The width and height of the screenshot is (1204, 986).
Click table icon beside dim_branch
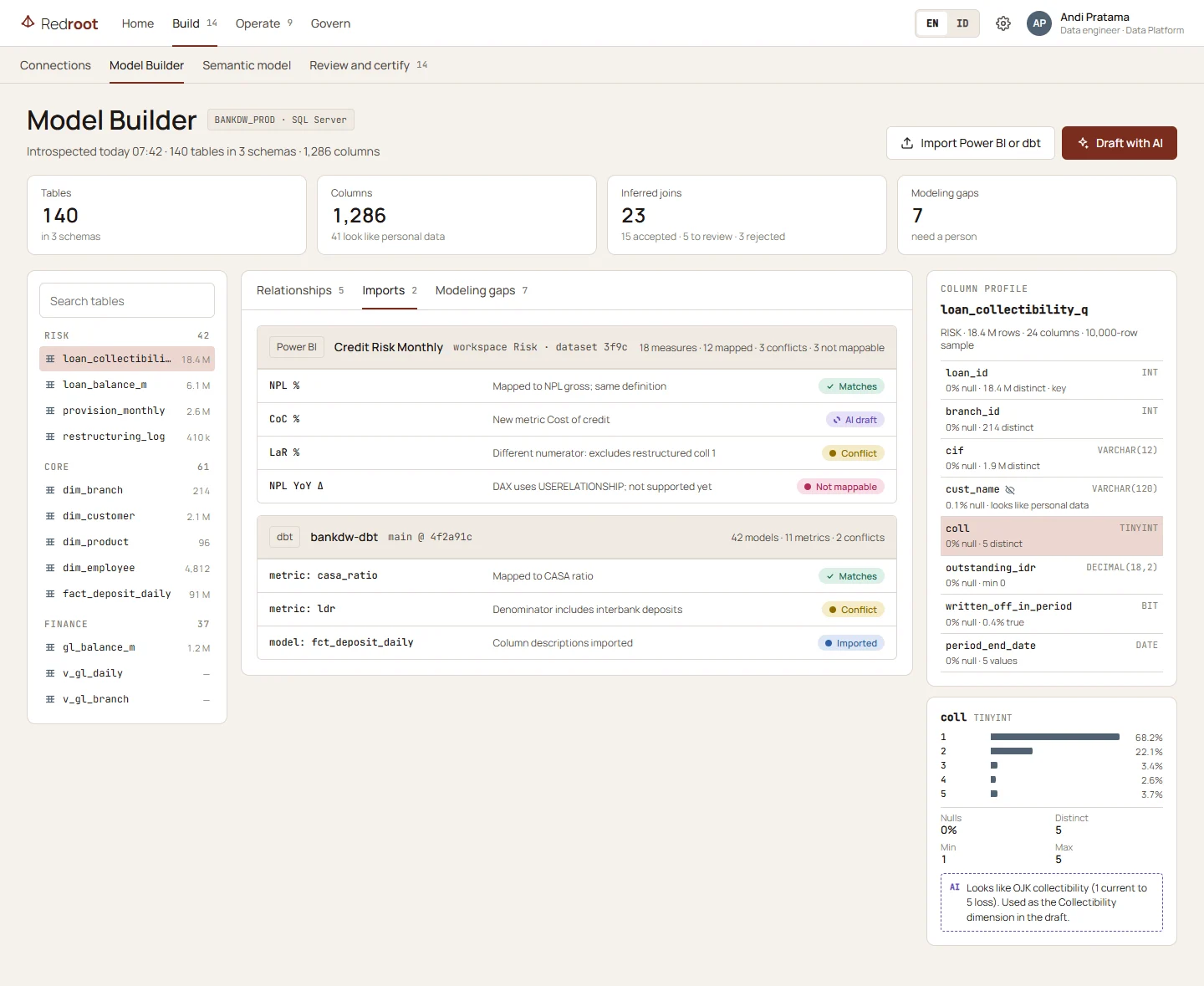tap(50, 490)
